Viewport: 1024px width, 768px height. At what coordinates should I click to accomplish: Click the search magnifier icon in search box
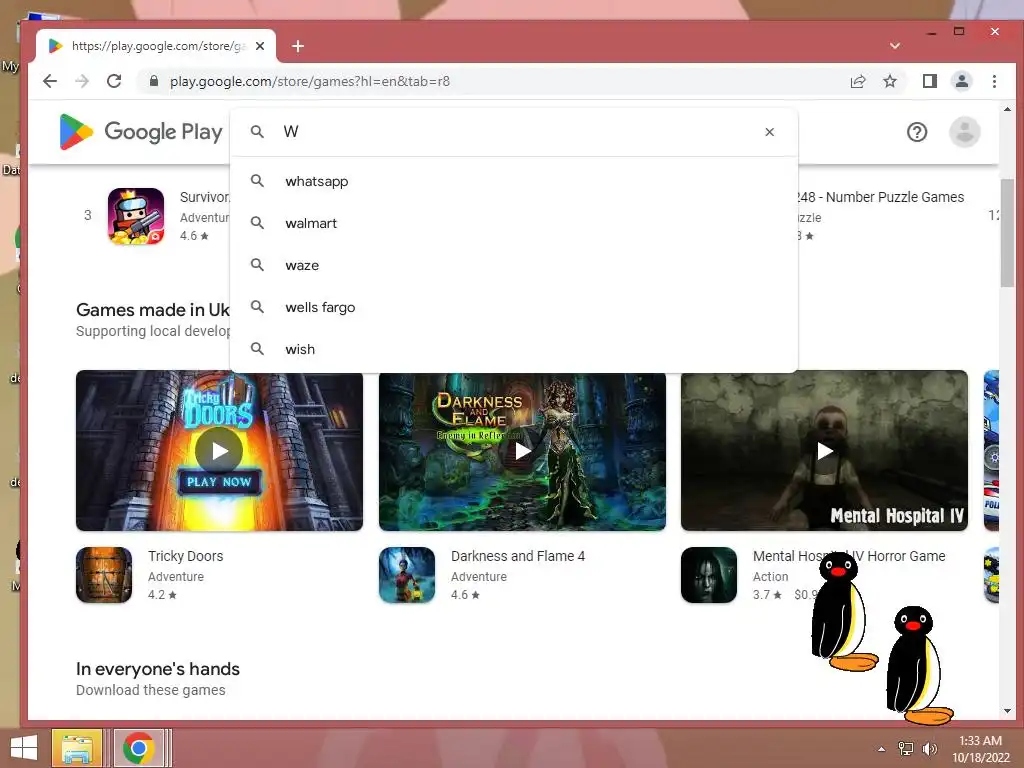[257, 132]
